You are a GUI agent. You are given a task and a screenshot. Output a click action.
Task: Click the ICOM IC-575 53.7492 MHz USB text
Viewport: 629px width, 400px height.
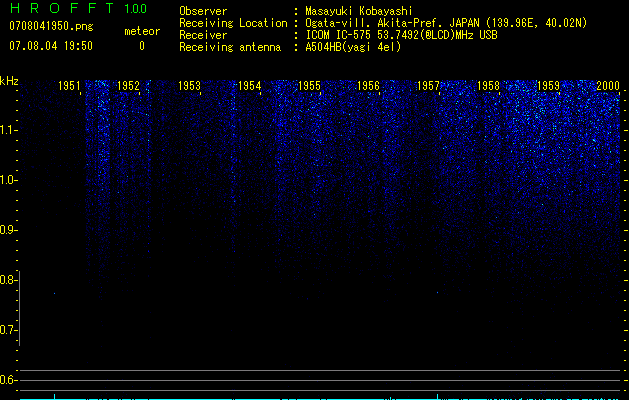point(401,35)
